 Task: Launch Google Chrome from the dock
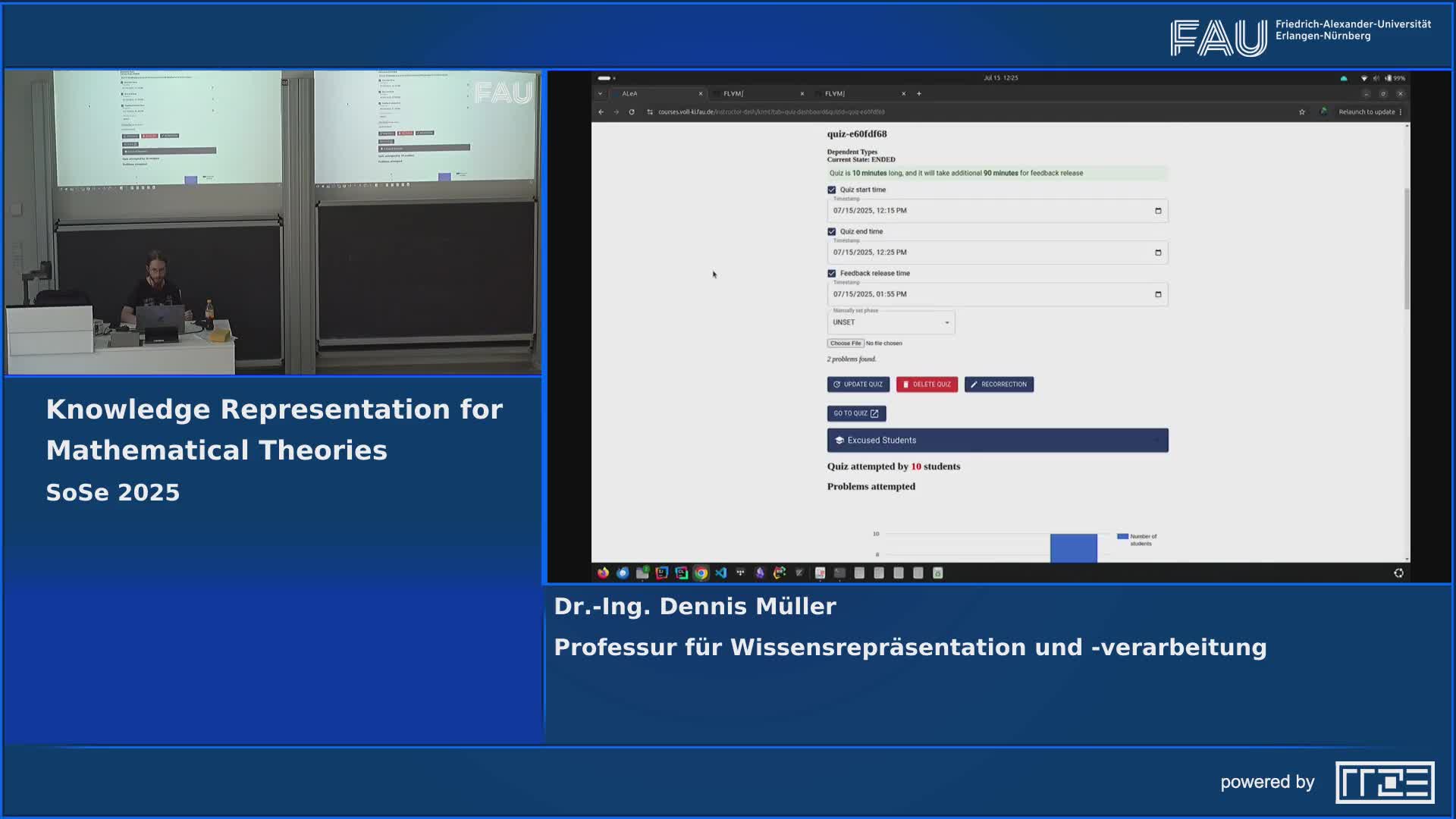[699, 573]
